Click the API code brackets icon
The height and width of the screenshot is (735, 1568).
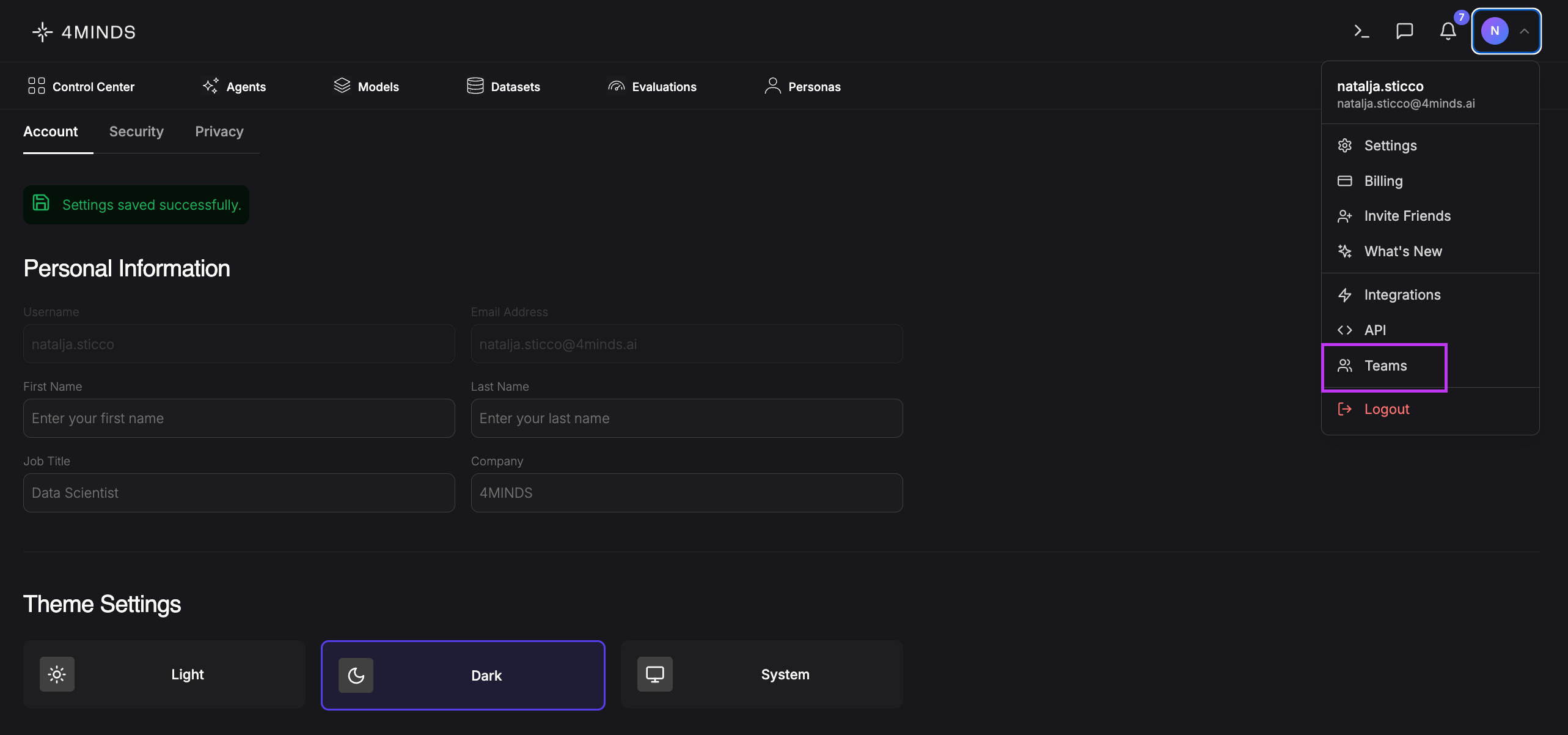click(x=1345, y=330)
